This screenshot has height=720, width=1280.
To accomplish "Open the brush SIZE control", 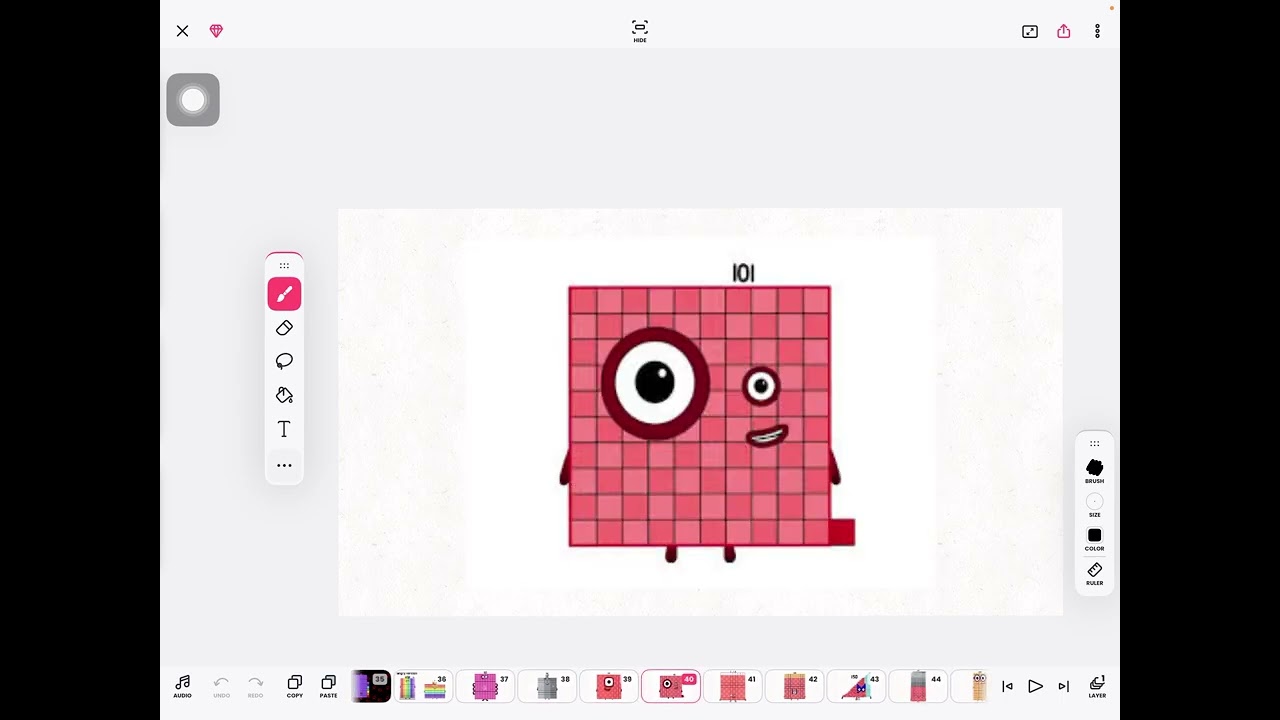I will click(x=1095, y=505).
